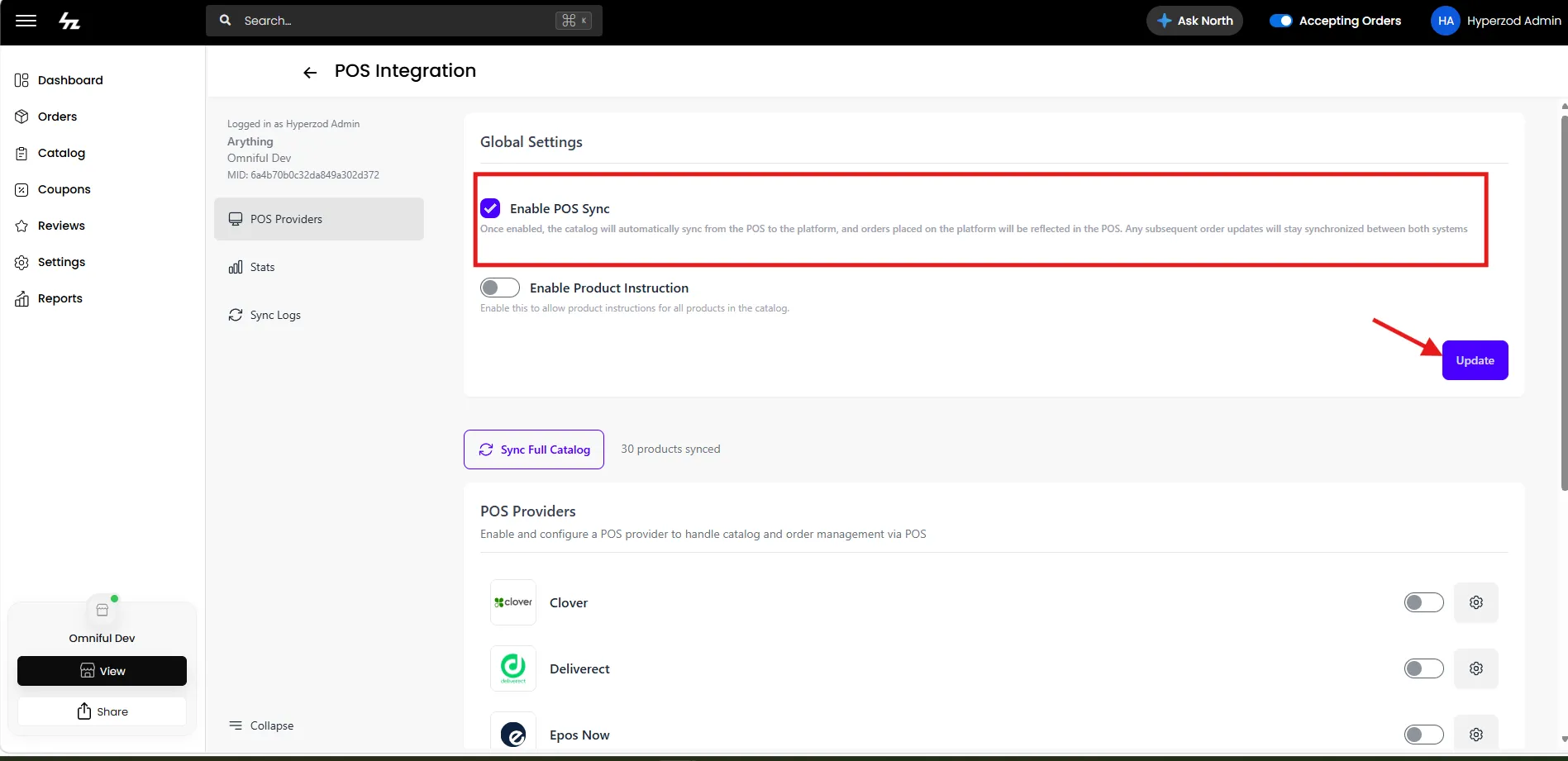
Task: Click the HA user avatar
Action: tap(1446, 21)
